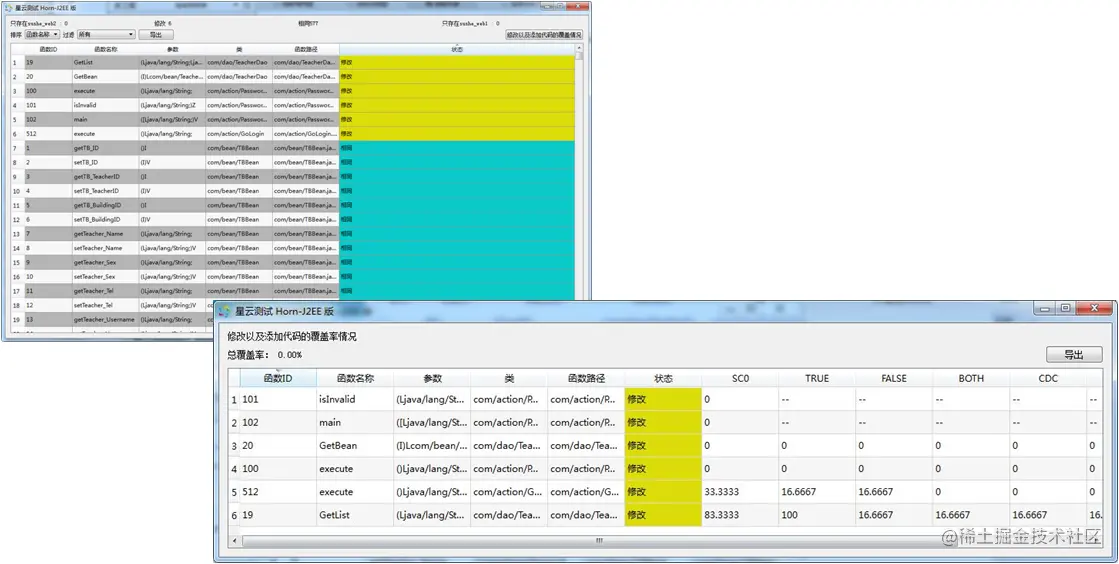Screen dimensions: 1119x564
Task: Click the CDC column header
Action: tap(1048, 378)
